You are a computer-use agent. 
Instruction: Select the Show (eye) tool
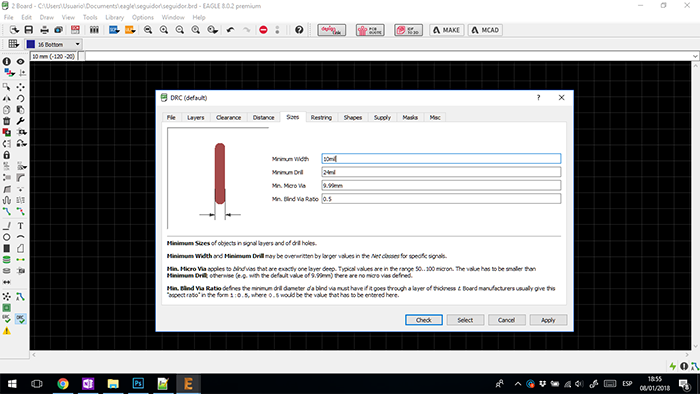tap(21, 62)
